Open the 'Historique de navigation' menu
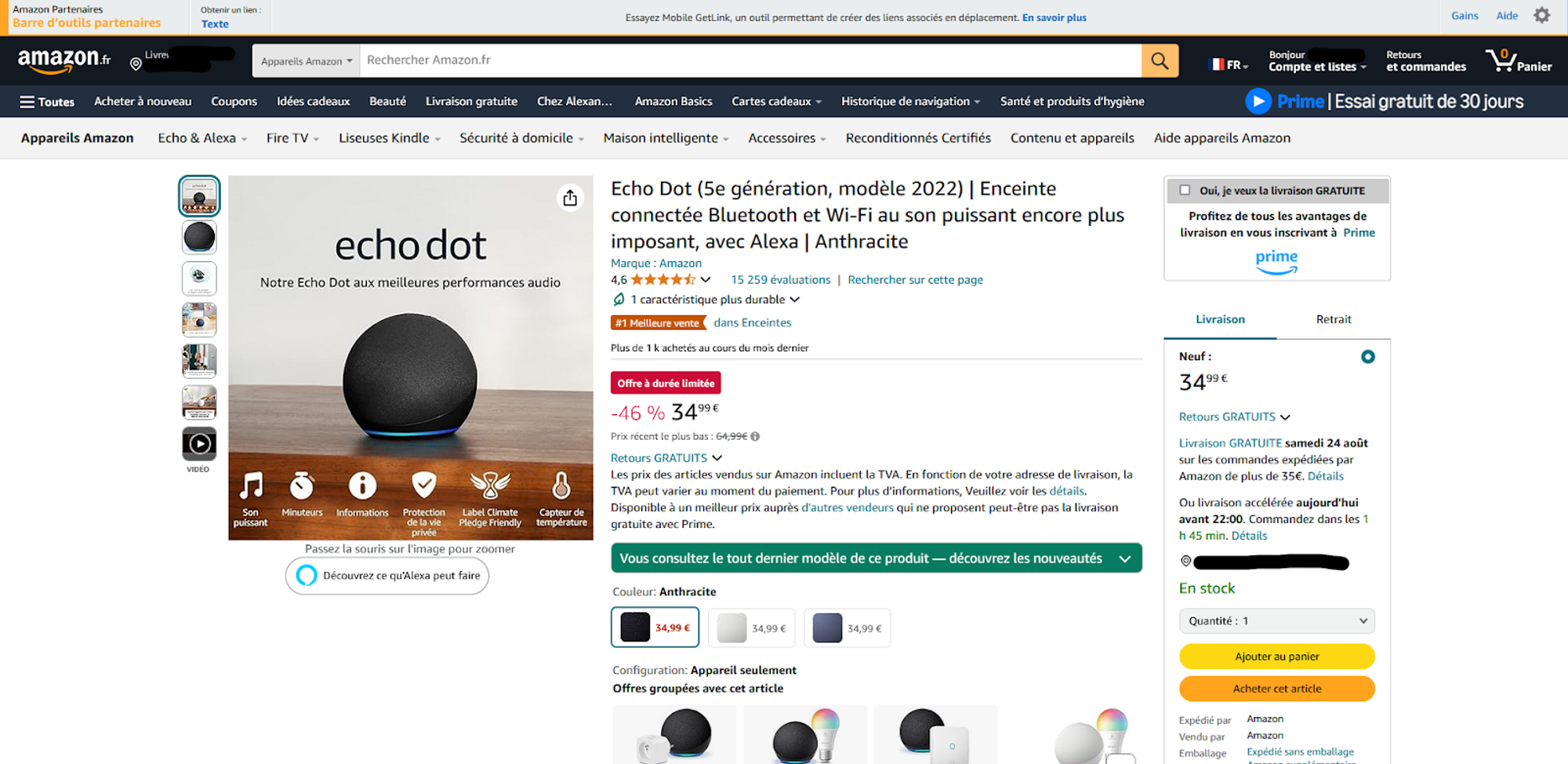Viewport: 1568px width, 764px height. pyautogui.click(x=909, y=101)
